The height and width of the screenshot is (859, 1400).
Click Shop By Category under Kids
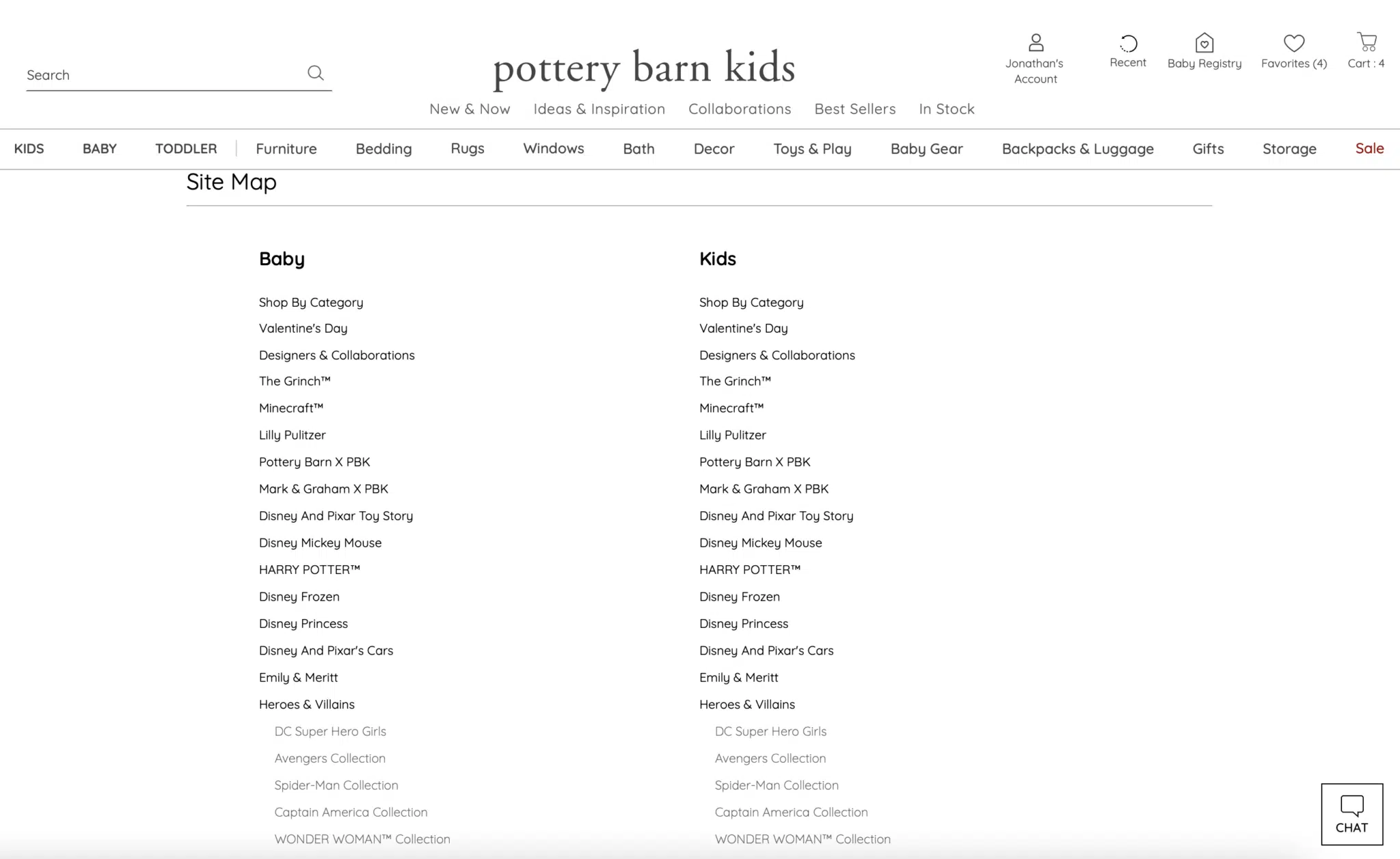pyautogui.click(x=751, y=302)
